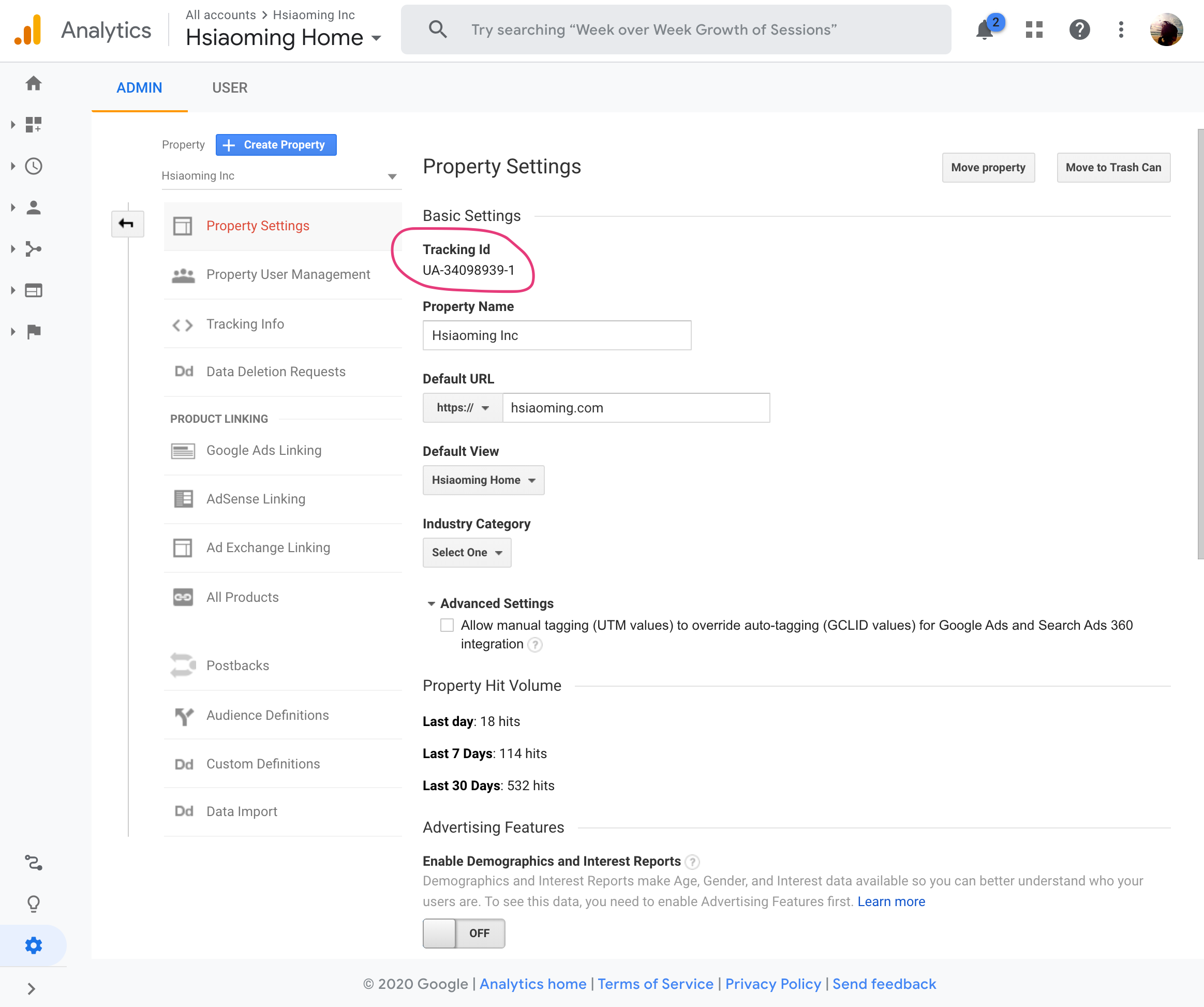Click the Postbacks arrows icon
The height and width of the screenshot is (1007, 1204).
pyautogui.click(x=183, y=665)
